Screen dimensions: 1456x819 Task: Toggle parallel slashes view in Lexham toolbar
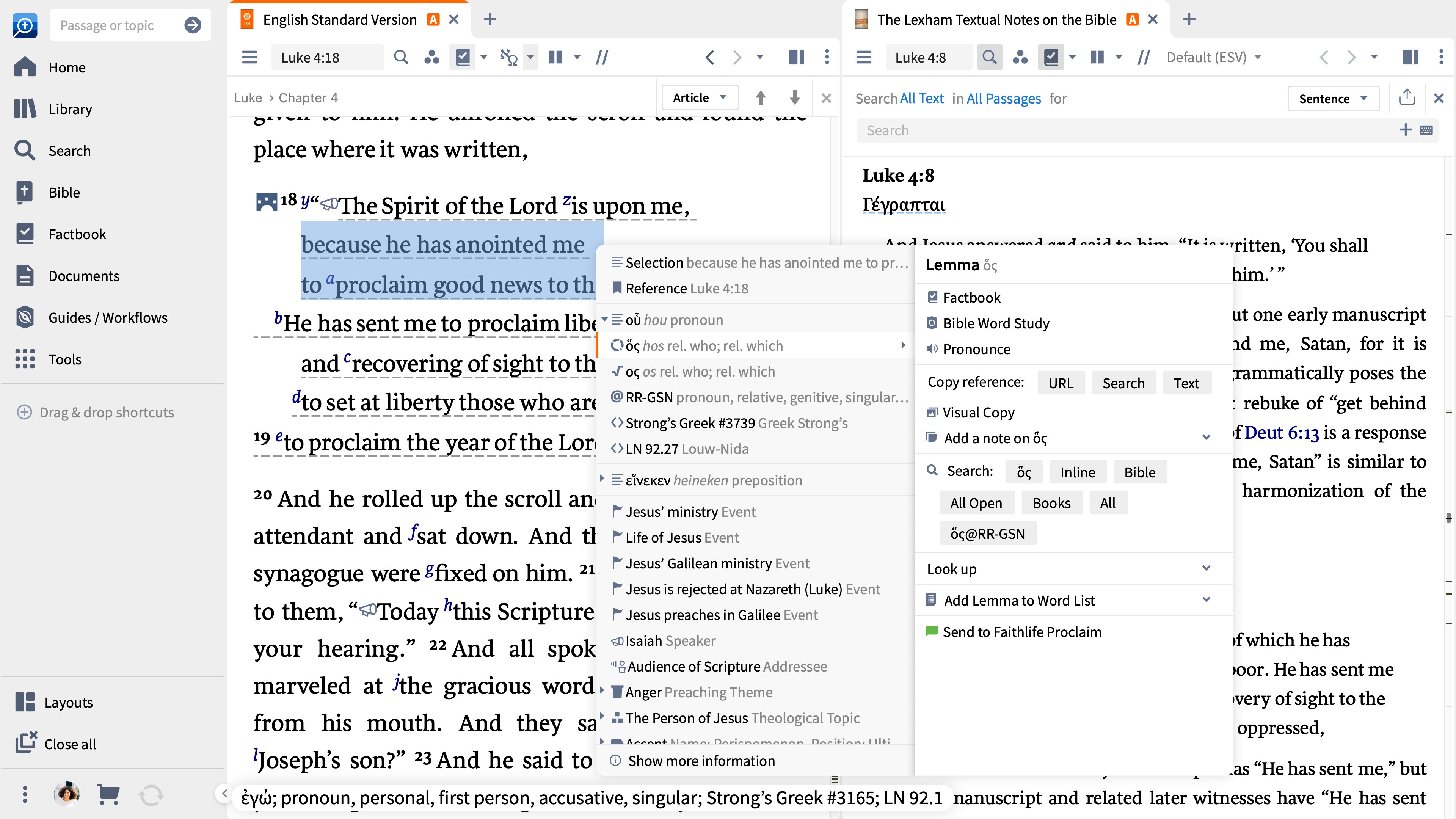coord(1144,57)
